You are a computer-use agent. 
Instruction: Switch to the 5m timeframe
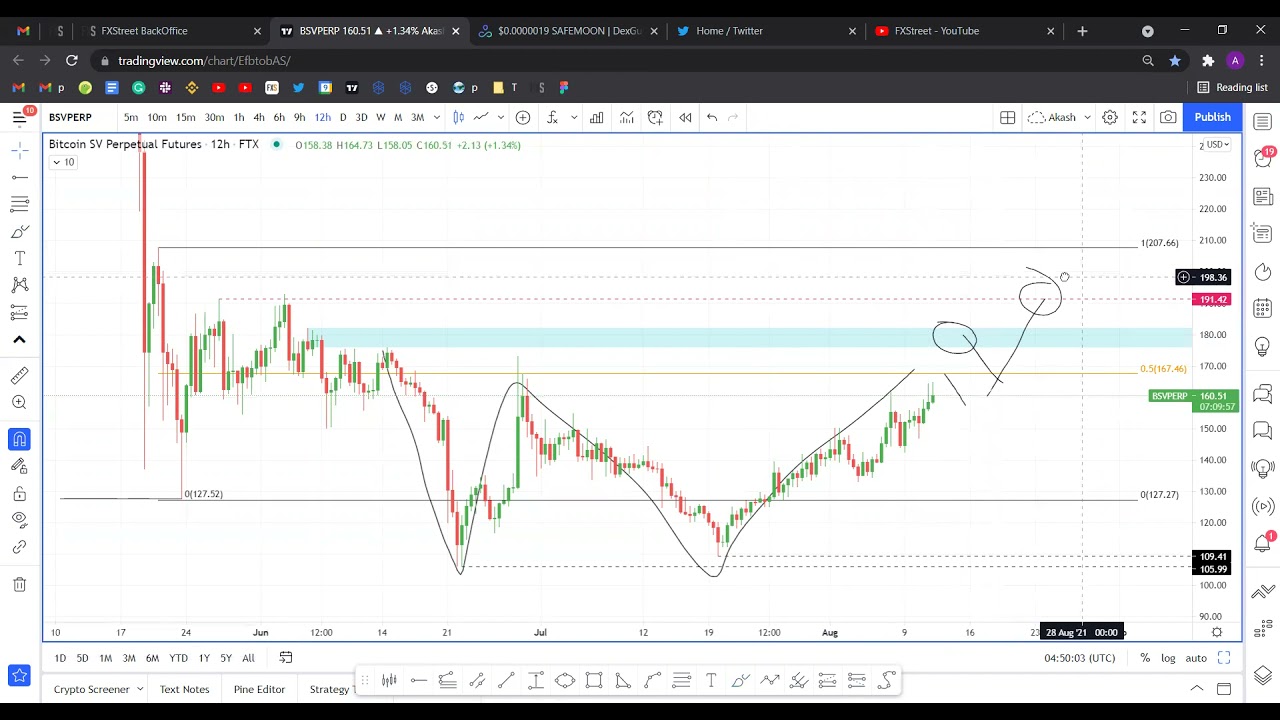(x=131, y=117)
